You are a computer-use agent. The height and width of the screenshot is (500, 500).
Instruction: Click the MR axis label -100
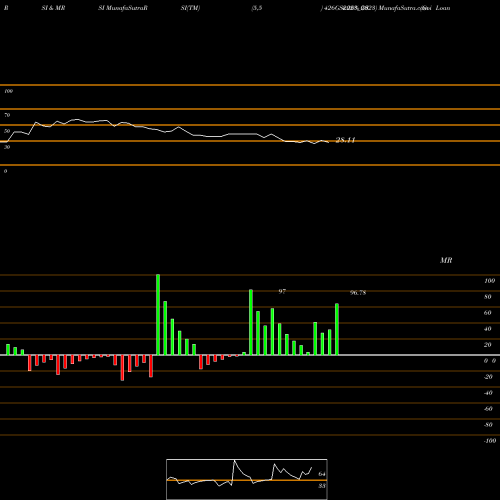490,441
